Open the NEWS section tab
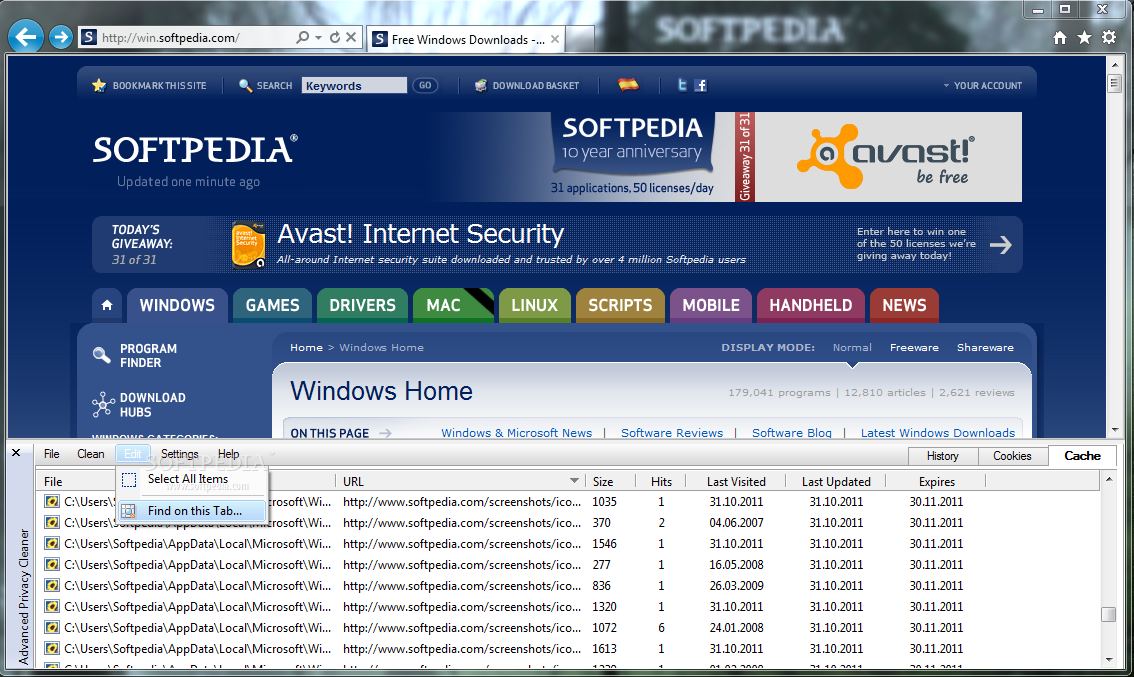 pyautogui.click(x=904, y=305)
